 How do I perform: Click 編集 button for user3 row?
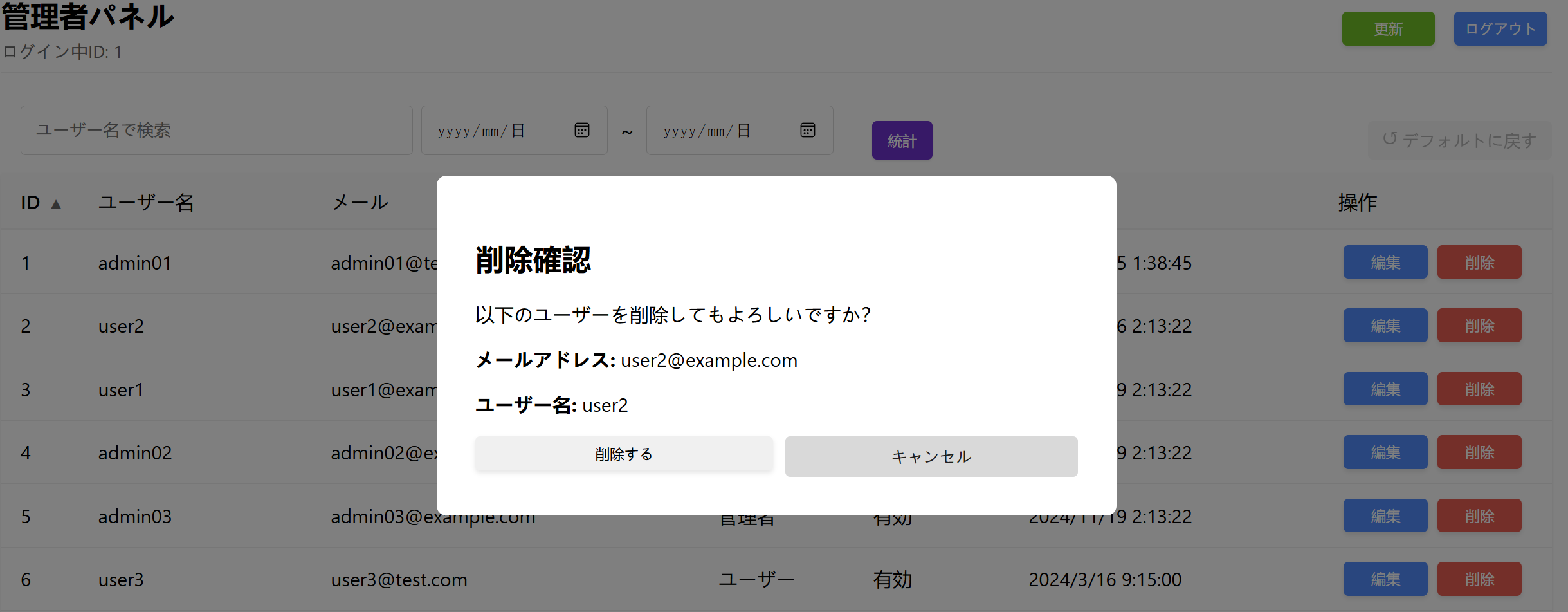(1385, 579)
